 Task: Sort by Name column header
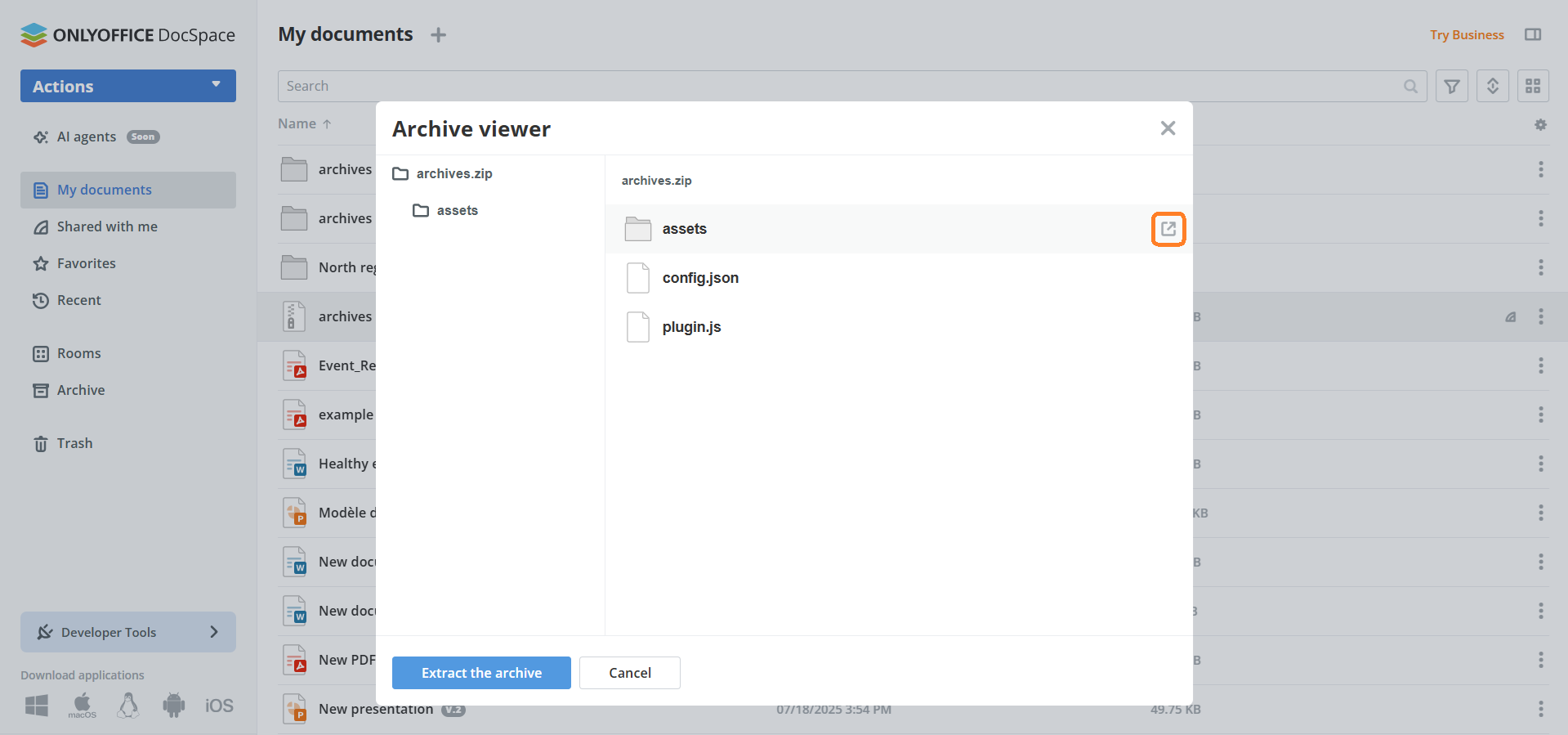click(x=304, y=123)
